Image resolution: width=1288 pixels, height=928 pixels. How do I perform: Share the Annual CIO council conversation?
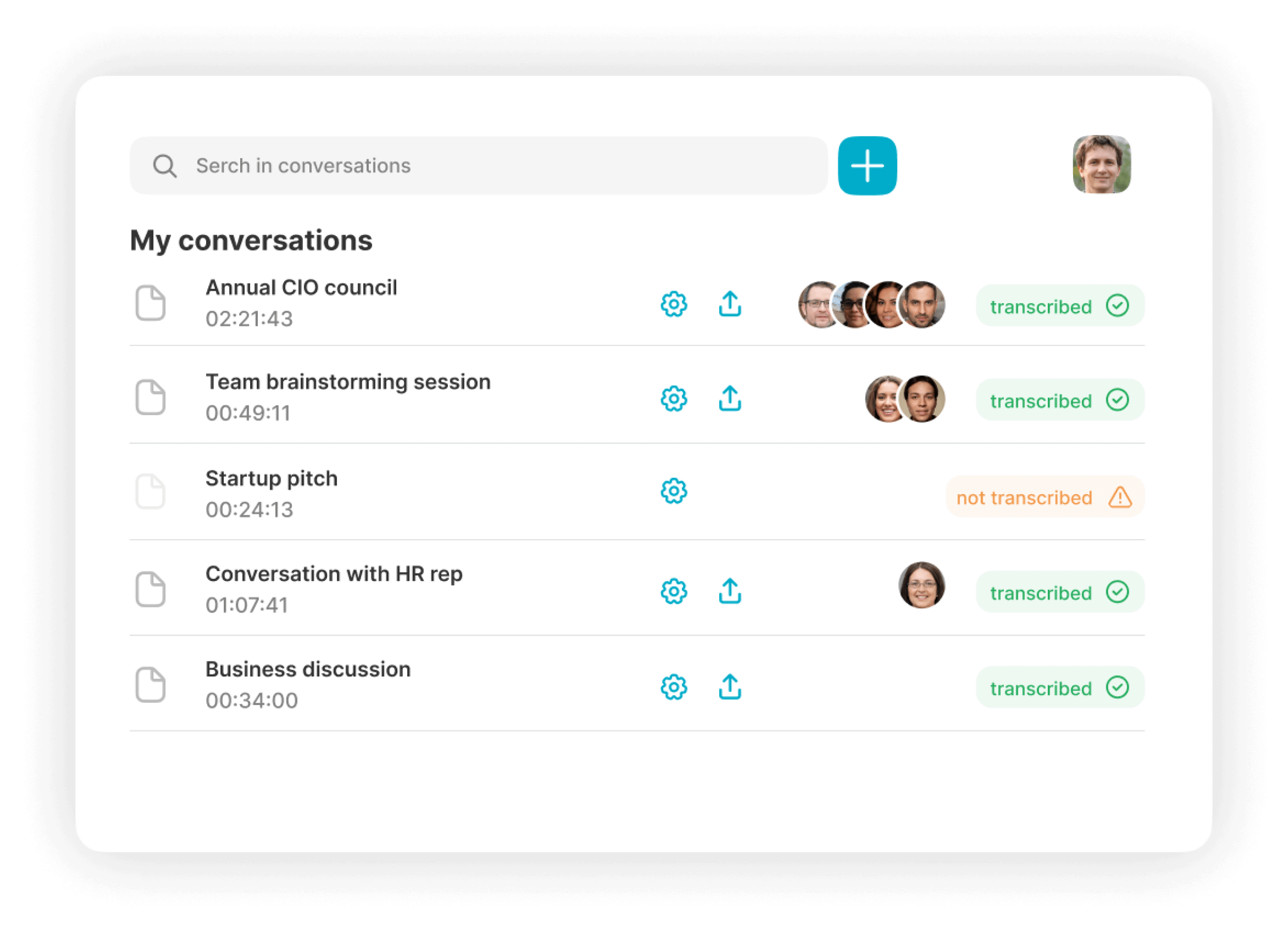click(x=730, y=304)
